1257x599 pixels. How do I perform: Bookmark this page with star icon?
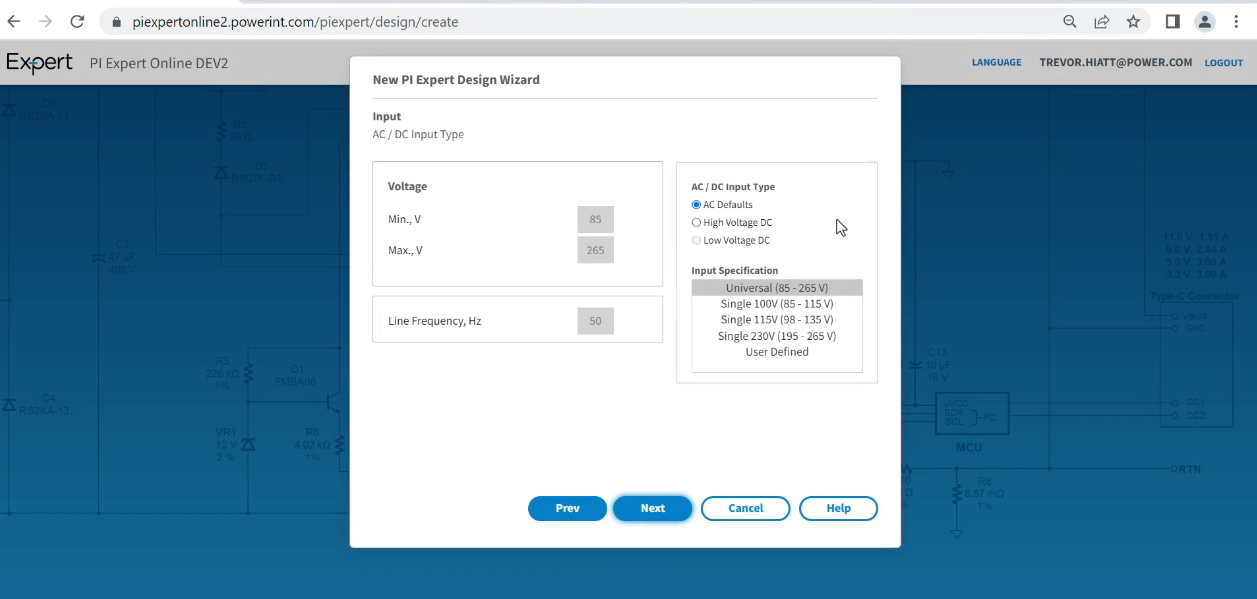coord(1133,21)
